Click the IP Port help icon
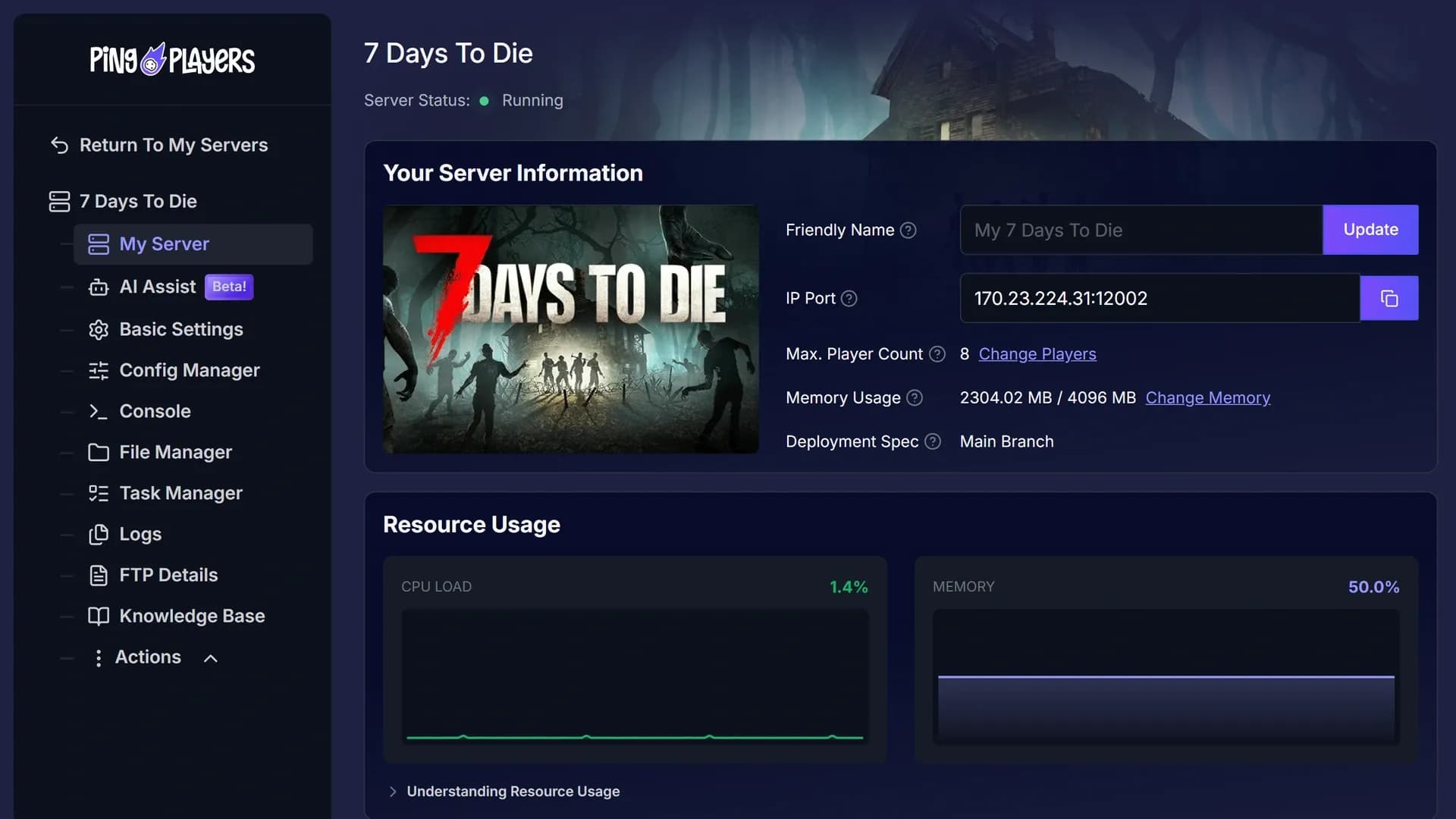This screenshot has width=1456, height=819. click(x=849, y=298)
